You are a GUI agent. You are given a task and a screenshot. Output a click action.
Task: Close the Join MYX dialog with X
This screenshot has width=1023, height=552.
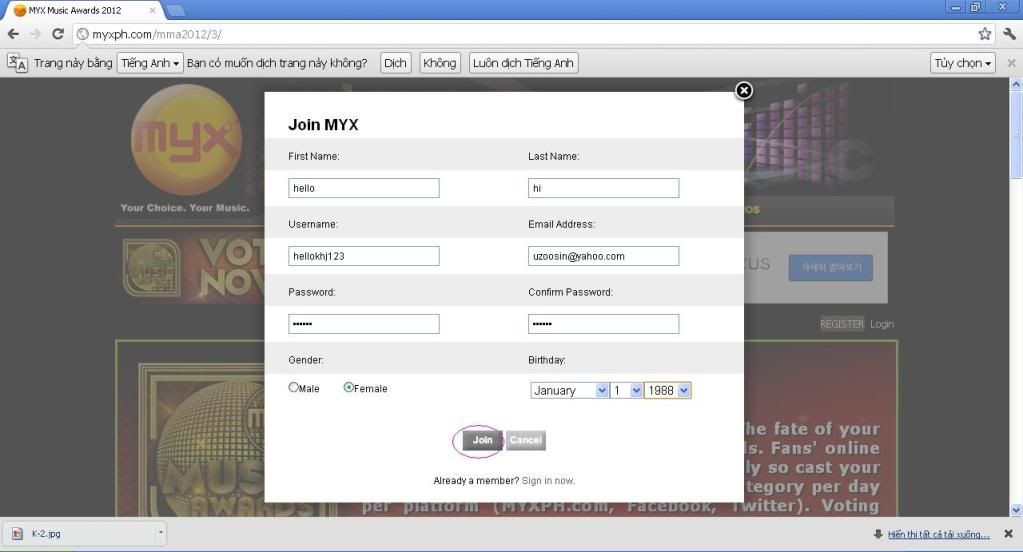point(744,91)
